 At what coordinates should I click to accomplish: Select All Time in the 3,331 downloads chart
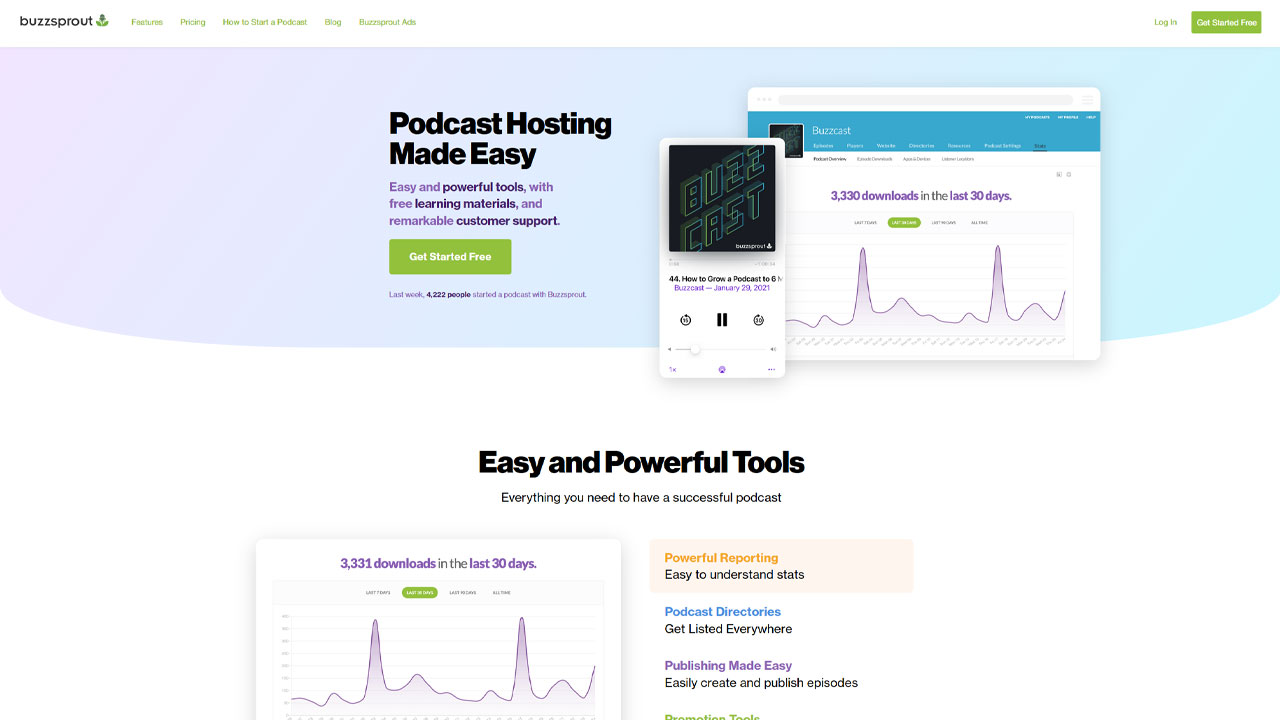click(501, 593)
